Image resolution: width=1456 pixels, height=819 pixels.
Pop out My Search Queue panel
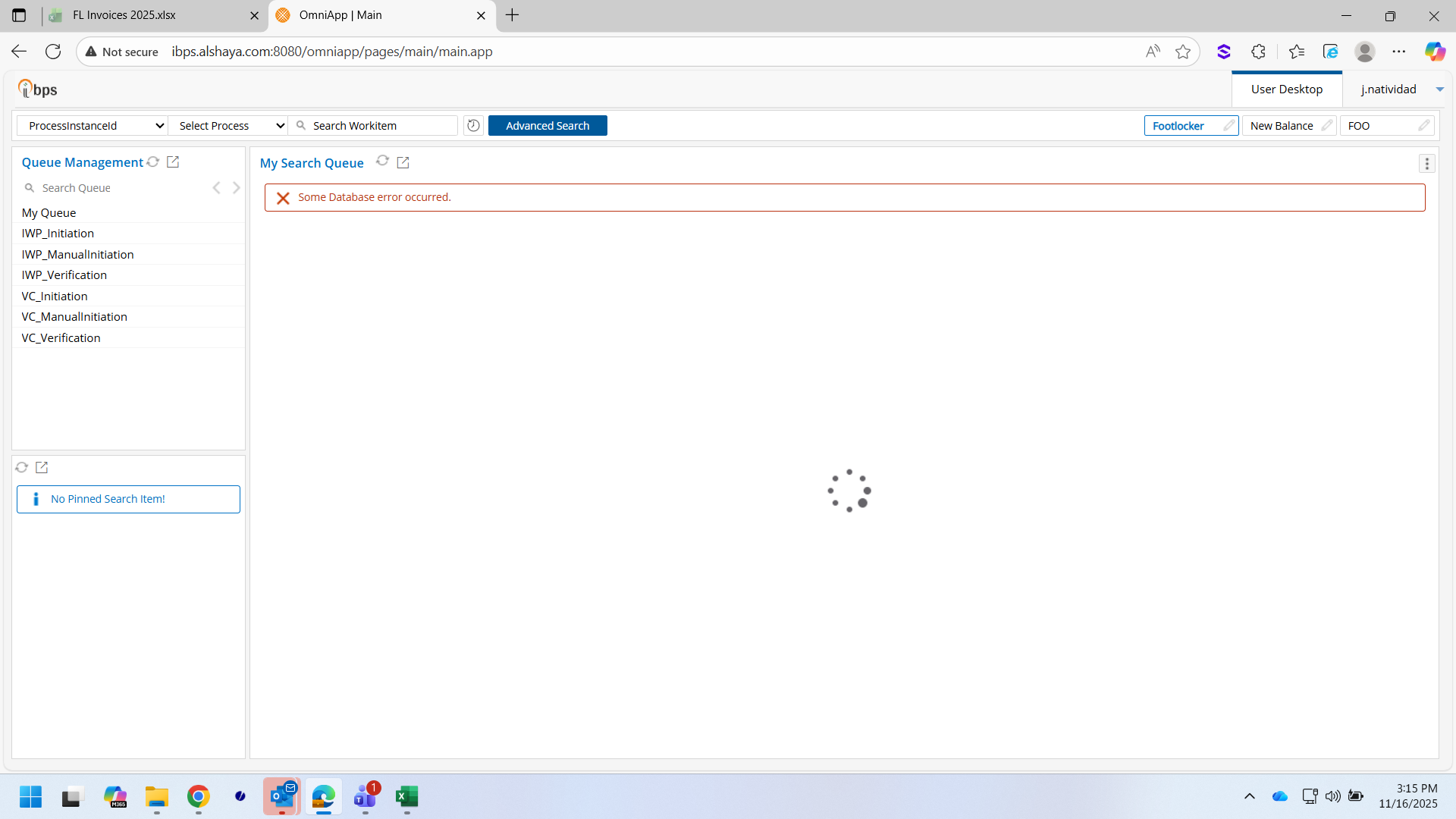pos(403,162)
